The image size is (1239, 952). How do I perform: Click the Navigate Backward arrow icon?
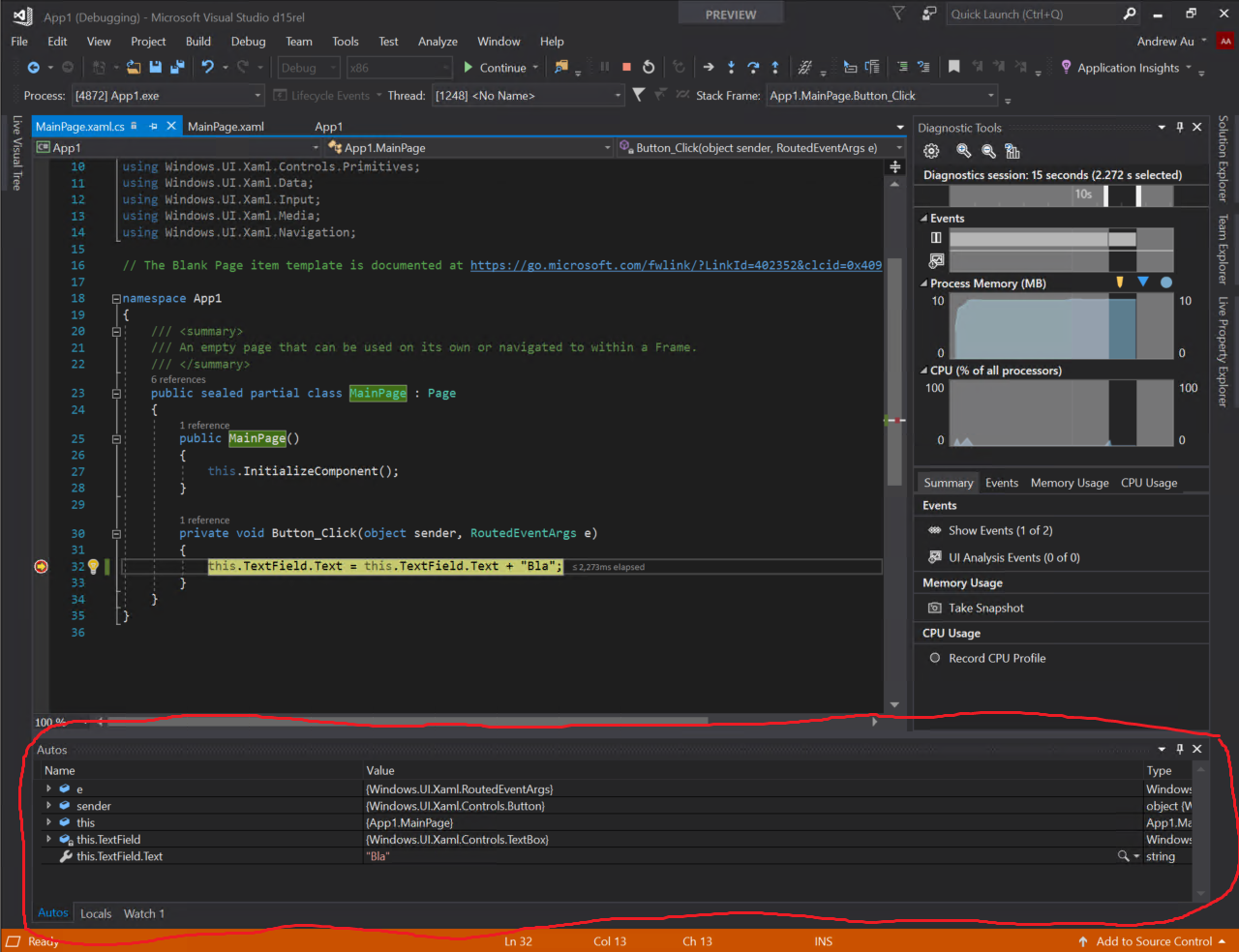pyautogui.click(x=34, y=68)
